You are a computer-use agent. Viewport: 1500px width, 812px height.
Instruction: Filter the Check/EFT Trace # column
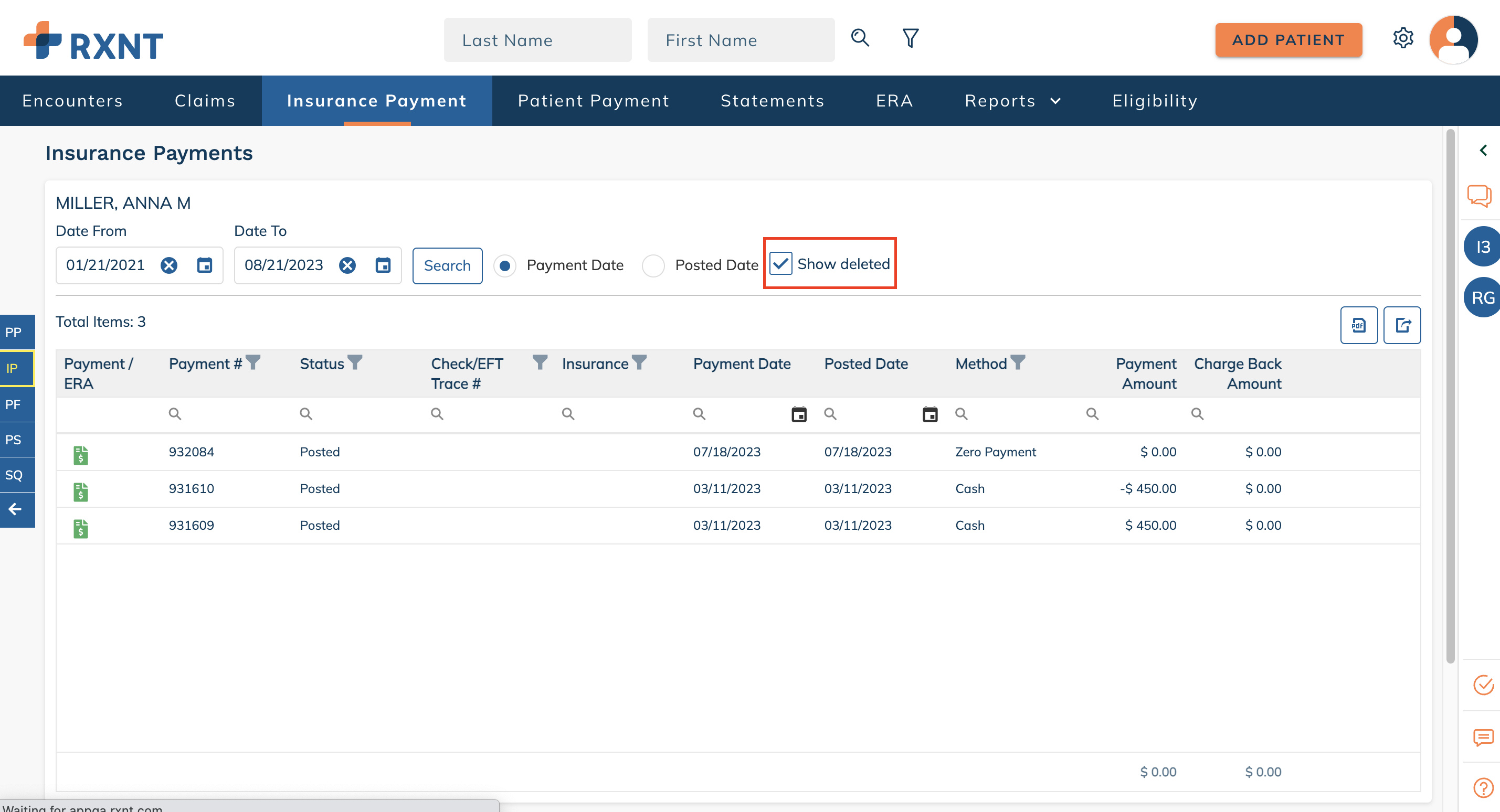pos(540,362)
